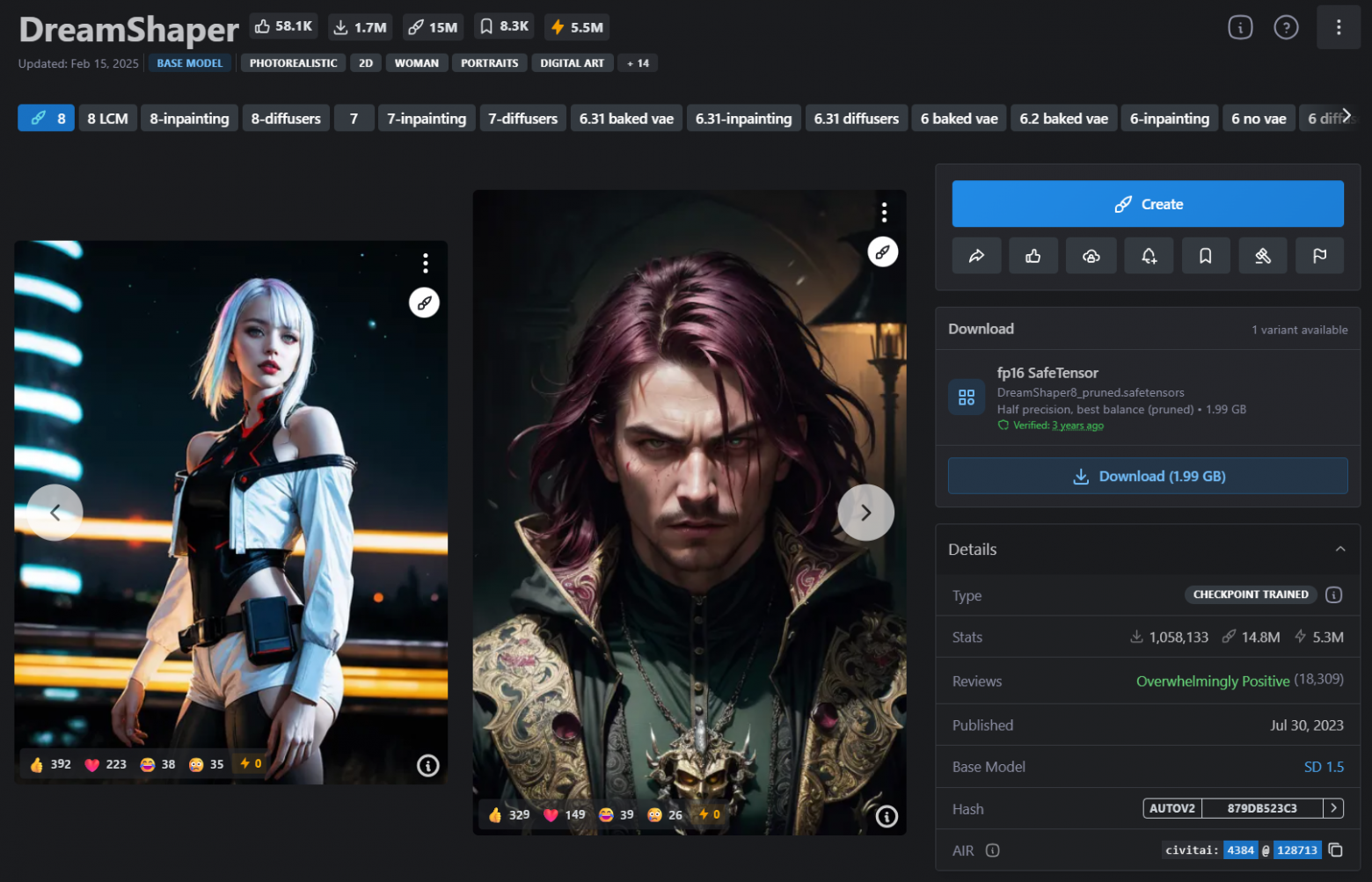Open the question mark help icon
Screen dimensions: 1372x882
pyautogui.click(x=1286, y=27)
